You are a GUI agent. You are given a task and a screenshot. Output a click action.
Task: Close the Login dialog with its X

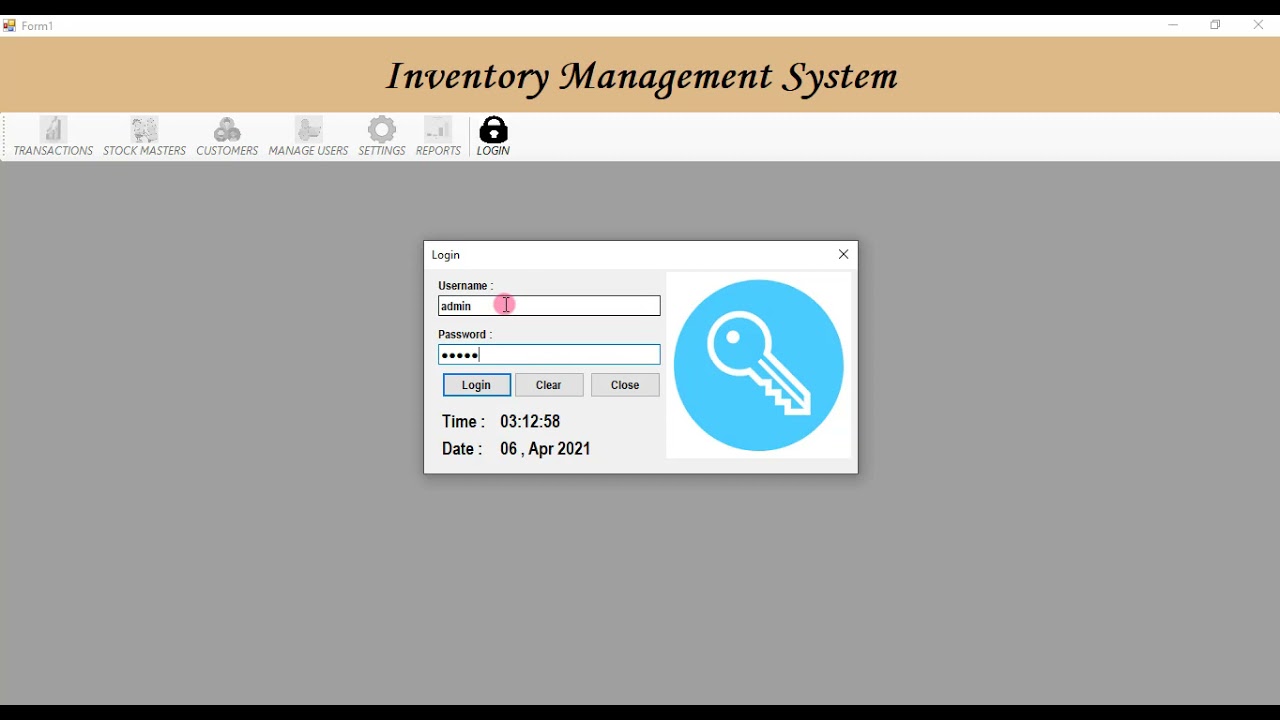point(844,255)
